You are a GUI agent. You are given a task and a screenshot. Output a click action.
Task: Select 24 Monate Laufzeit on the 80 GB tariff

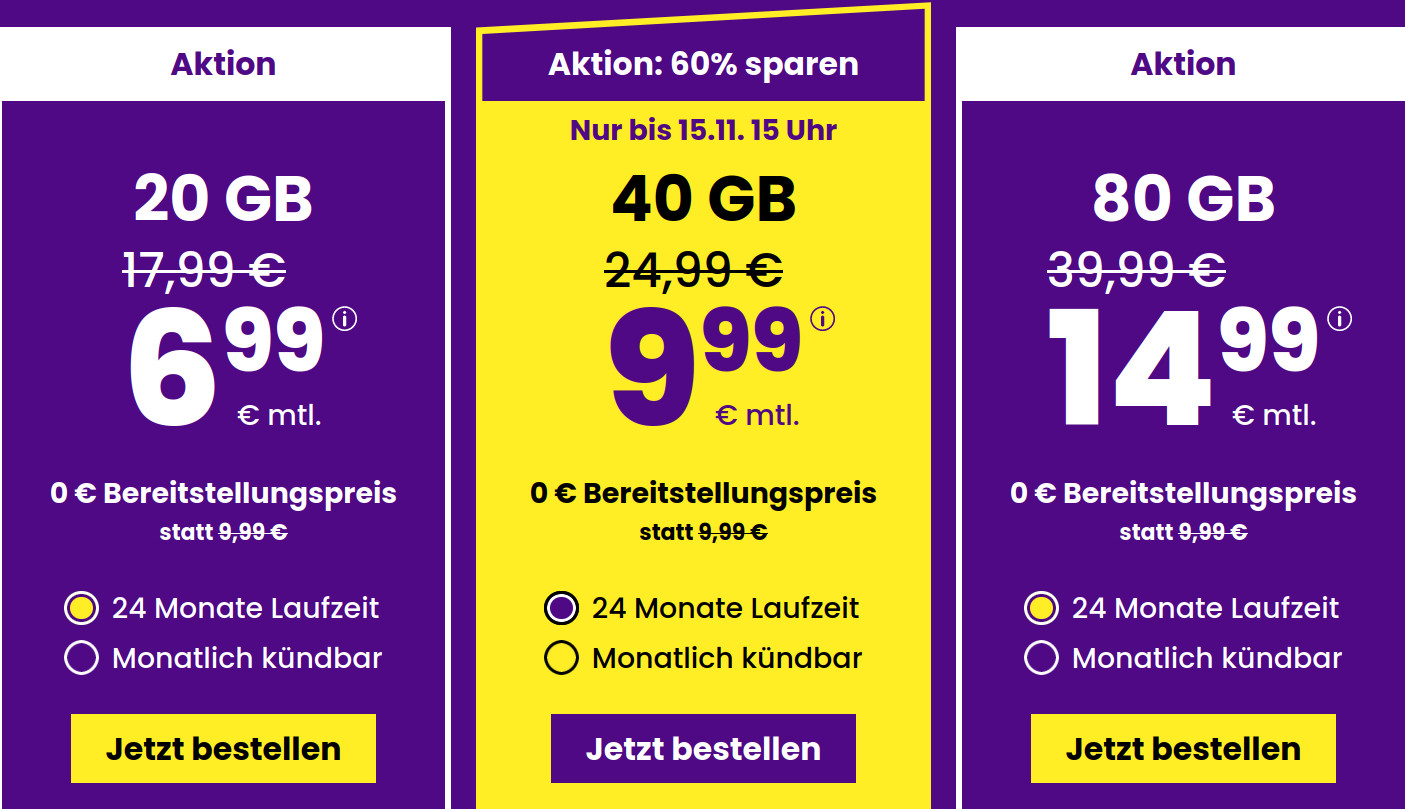coord(1041,608)
